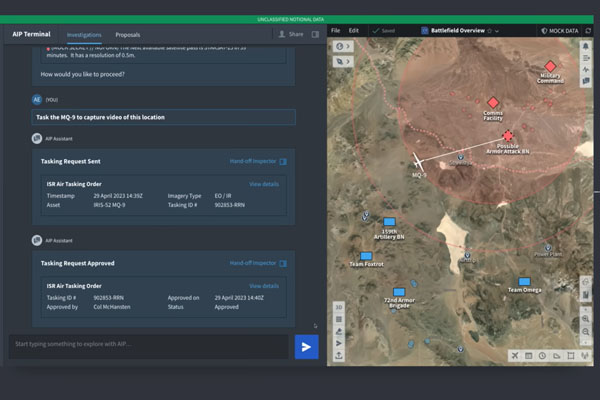The image size is (600, 400).
Task: Select the Team Omega blue unit marker
Action: [524, 282]
